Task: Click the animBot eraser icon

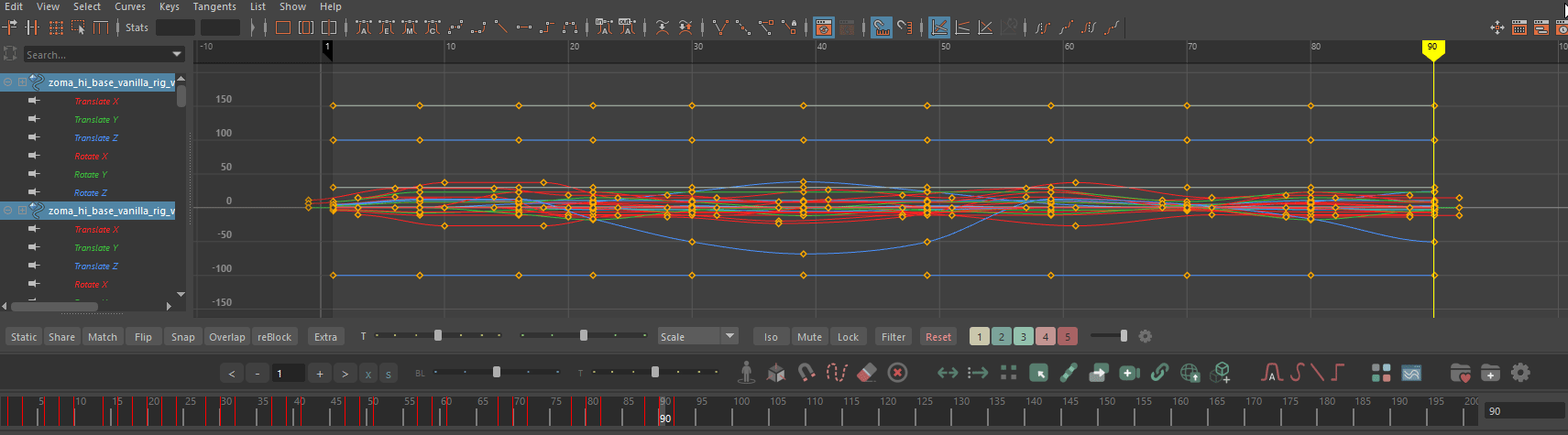Action: [x=867, y=373]
